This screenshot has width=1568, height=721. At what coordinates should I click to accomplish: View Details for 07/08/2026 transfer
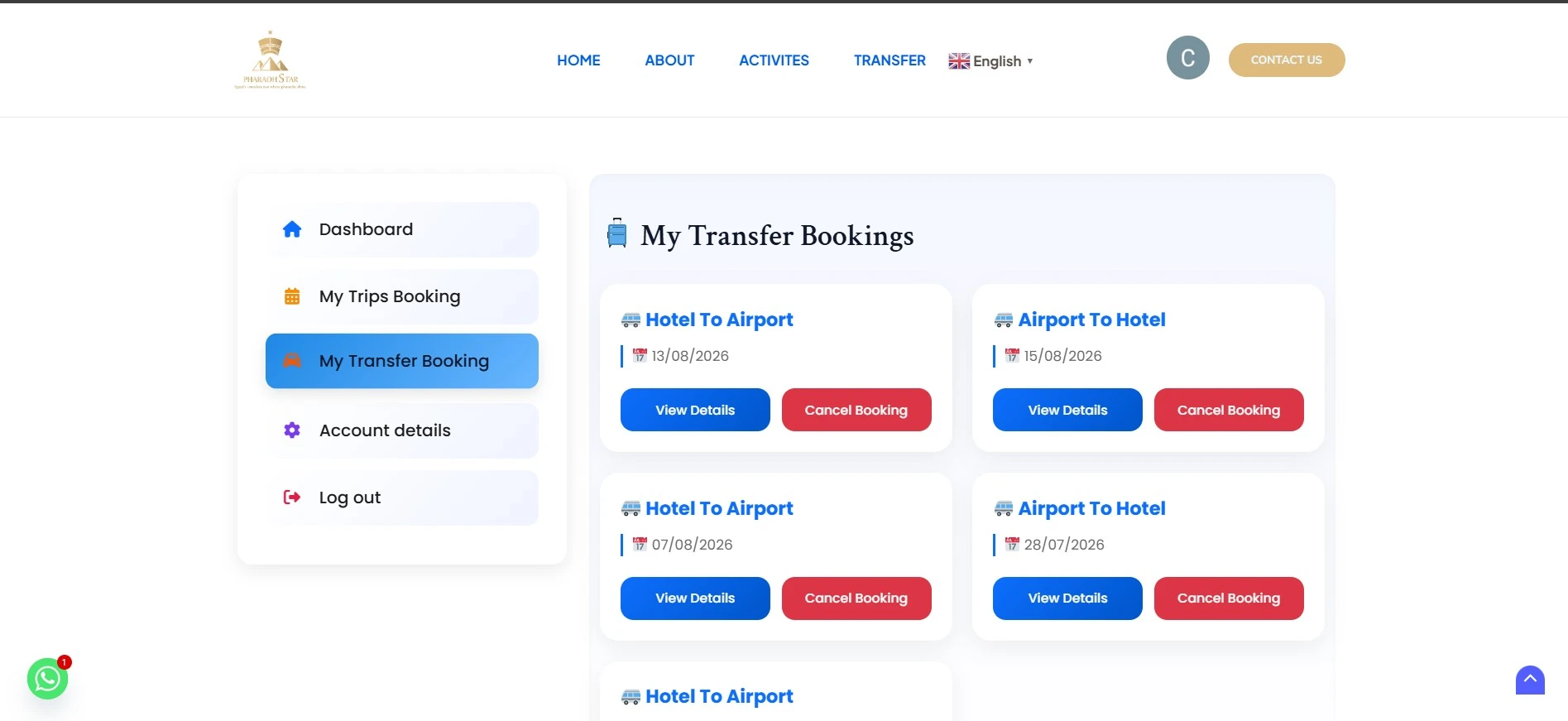695,598
